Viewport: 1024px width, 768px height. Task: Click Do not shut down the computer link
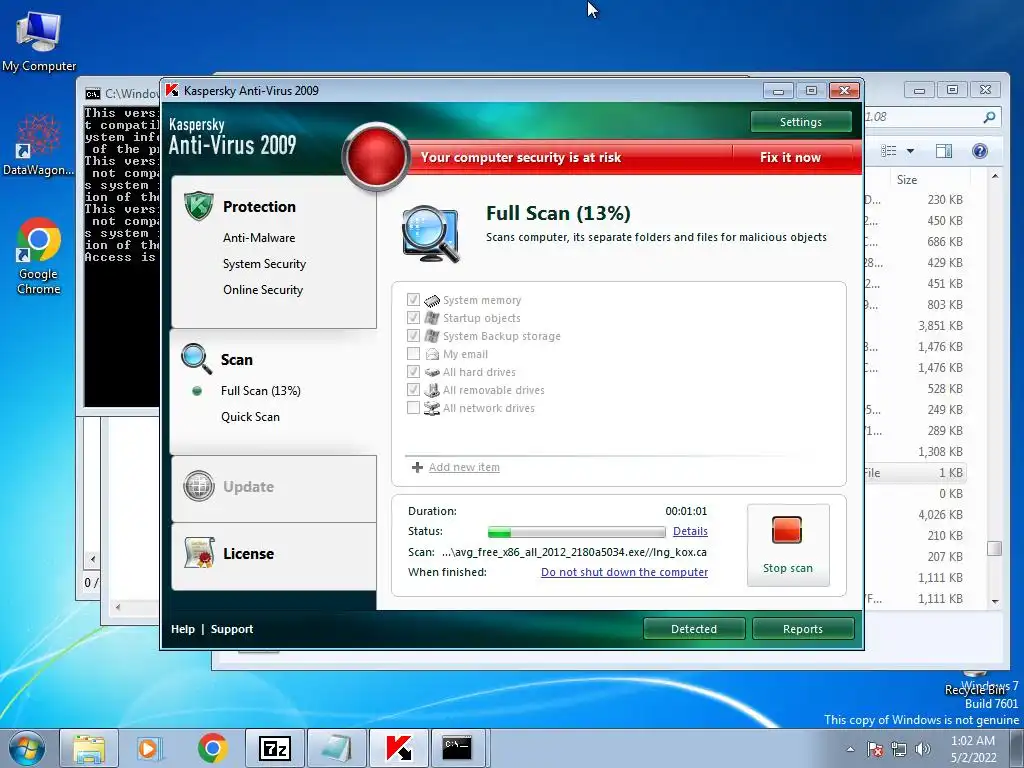pos(624,572)
